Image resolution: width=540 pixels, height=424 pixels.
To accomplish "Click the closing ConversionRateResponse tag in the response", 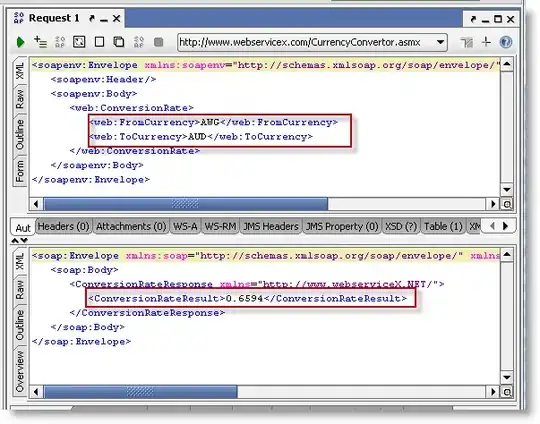I will tap(147, 313).
